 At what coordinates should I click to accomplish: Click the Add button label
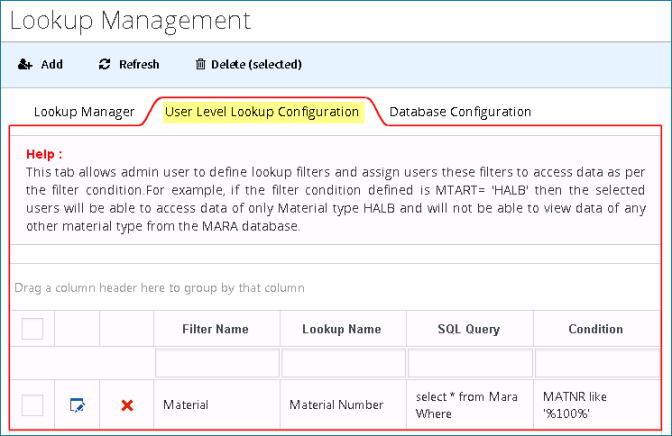pyautogui.click(x=52, y=64)
